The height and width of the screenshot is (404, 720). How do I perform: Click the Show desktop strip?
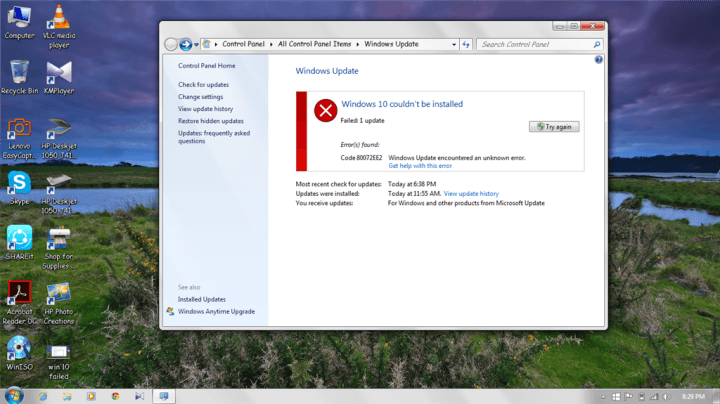pyautogui.click(x=716, y=397)
